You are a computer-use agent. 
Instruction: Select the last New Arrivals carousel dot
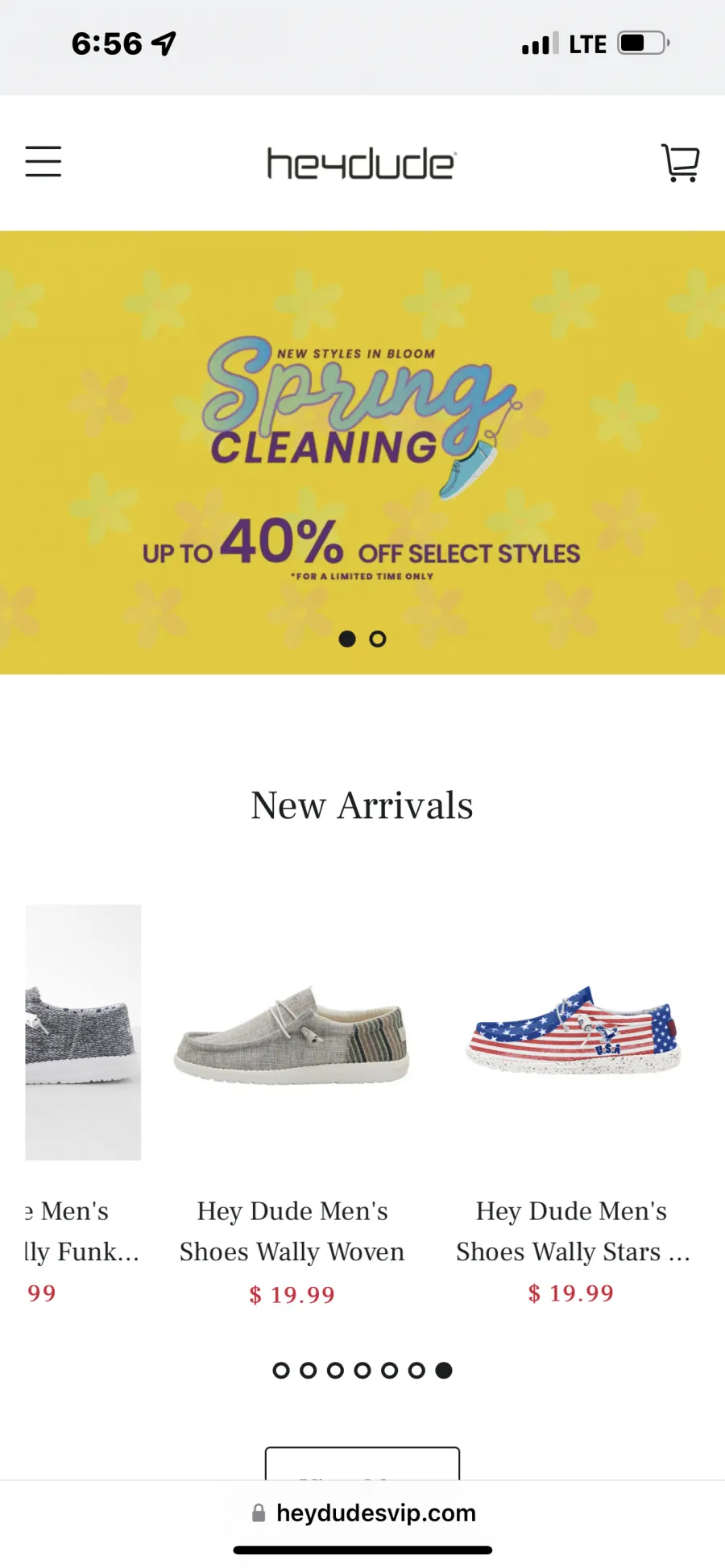[444, 1370]
